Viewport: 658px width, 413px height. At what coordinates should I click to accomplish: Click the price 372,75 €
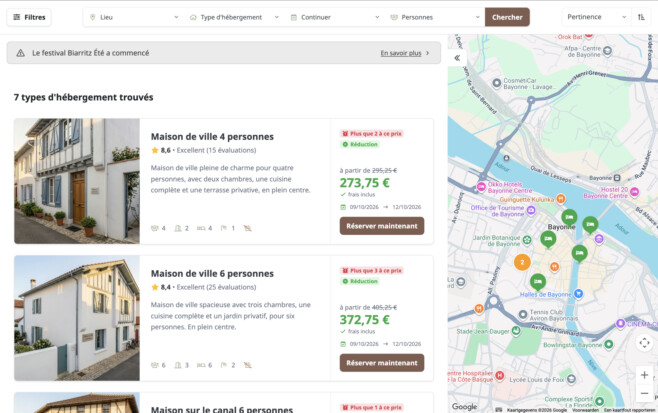[364, 319]
